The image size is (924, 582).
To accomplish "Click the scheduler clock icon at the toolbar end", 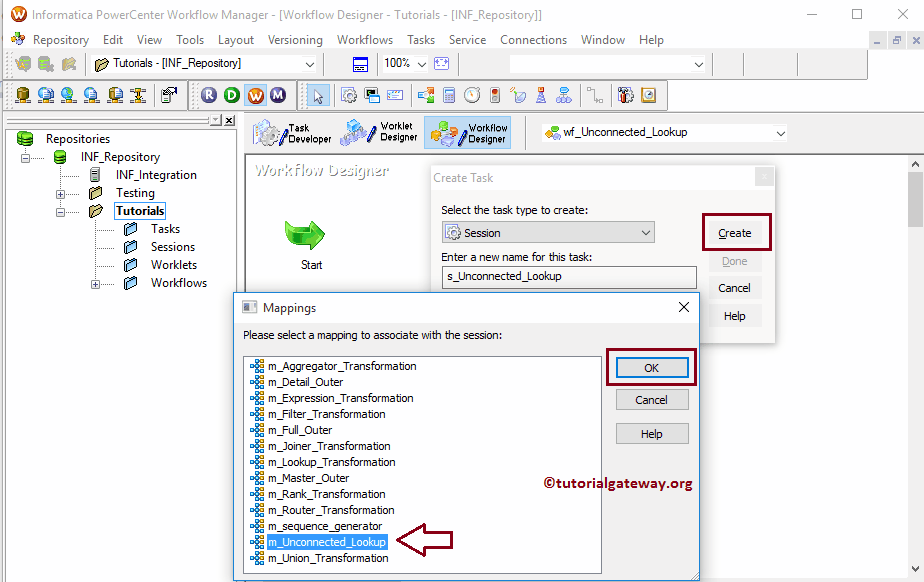I will tap(648, 95).
